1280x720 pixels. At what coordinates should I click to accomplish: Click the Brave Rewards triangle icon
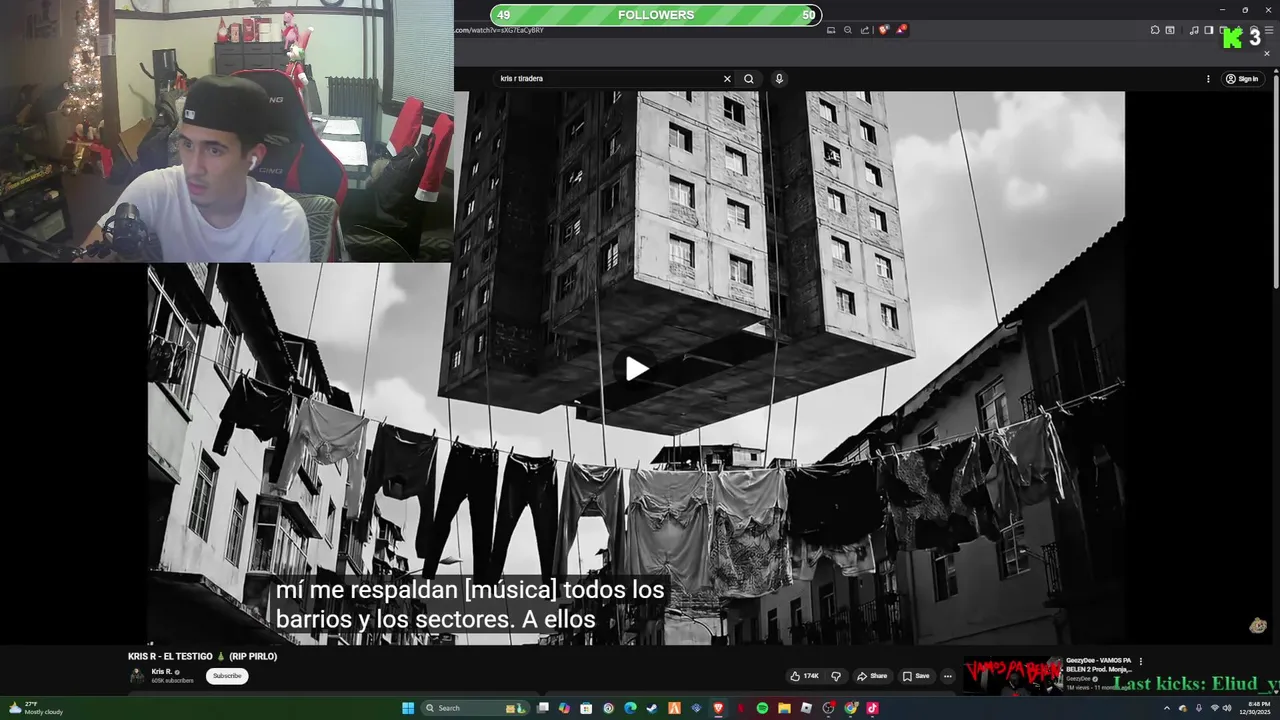pos(901,30)
